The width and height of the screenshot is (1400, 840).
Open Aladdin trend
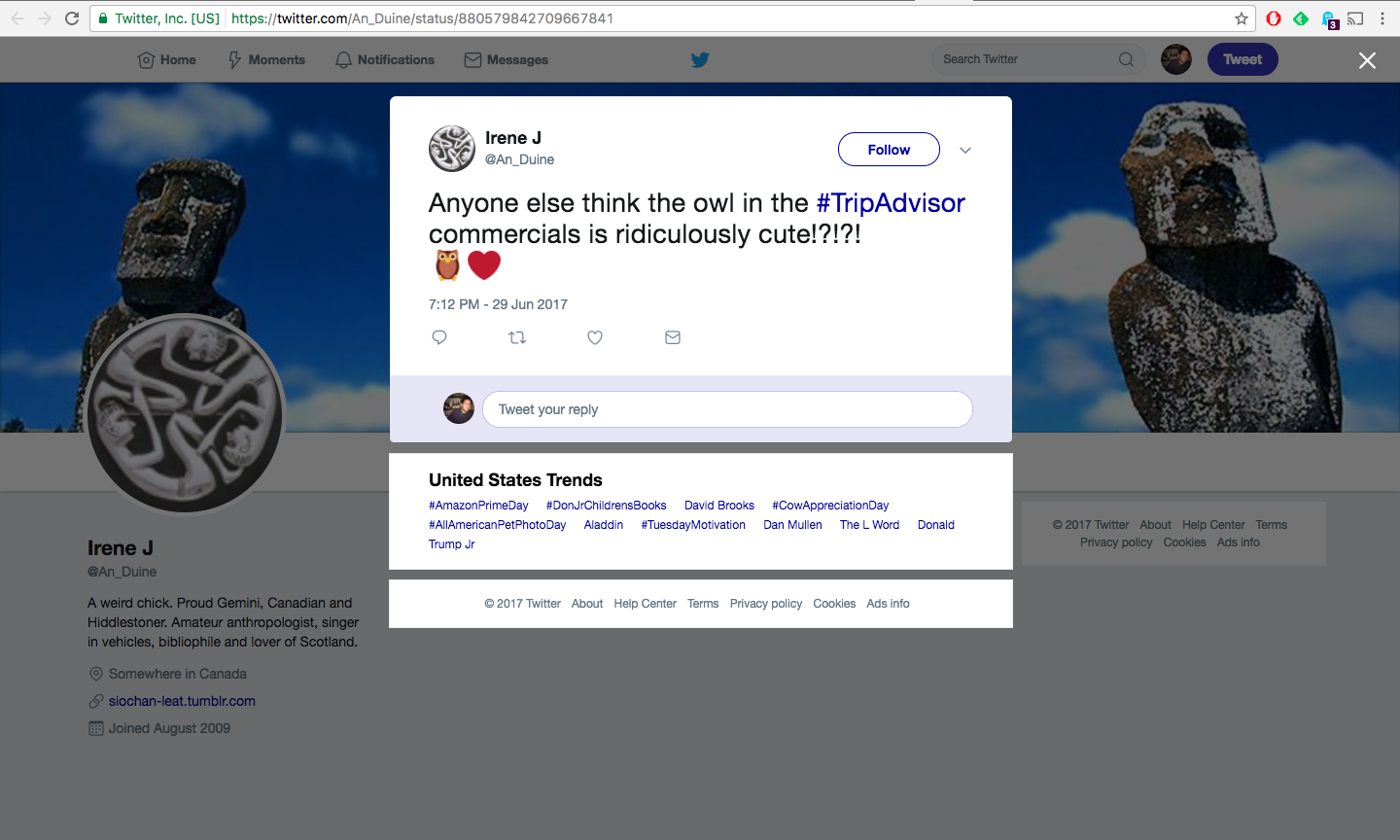coord(604,525)
